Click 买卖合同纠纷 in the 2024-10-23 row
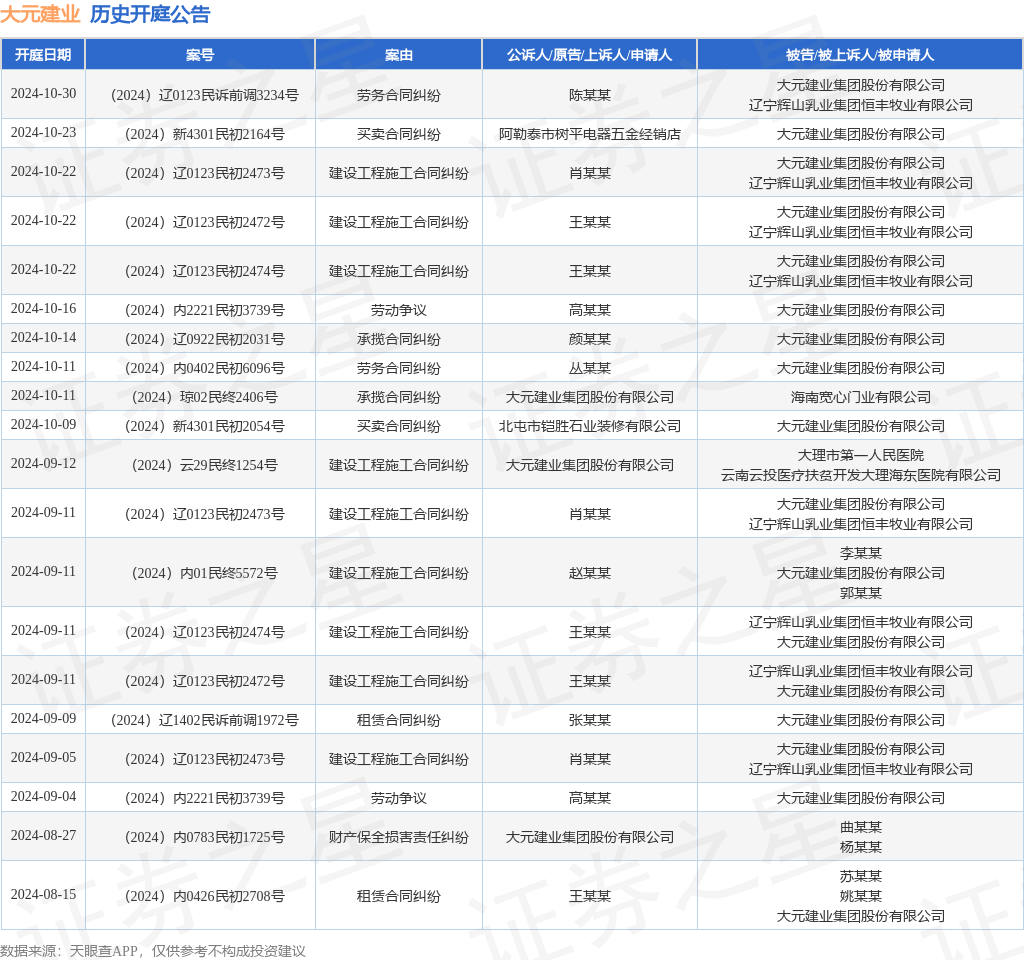Screen dimensions: 1024x960 click(x=398, y=135)
